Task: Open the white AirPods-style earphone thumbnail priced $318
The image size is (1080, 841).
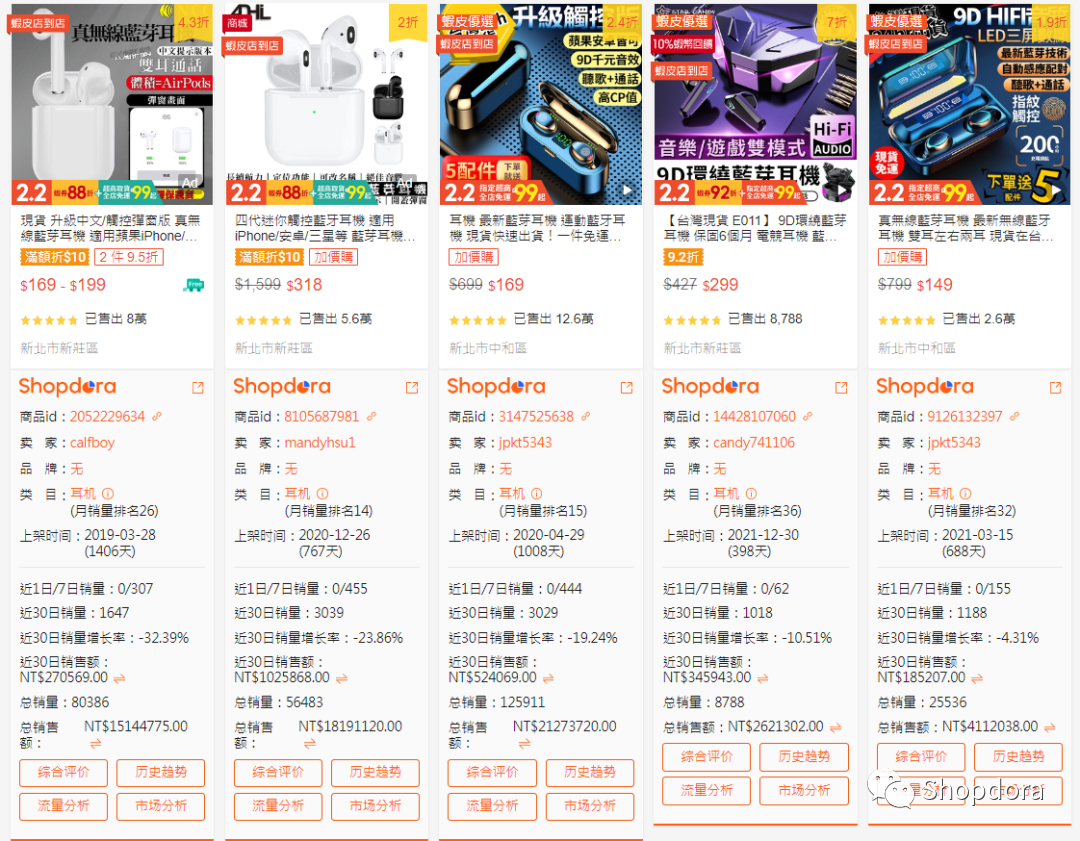Action: coord(326,104)
